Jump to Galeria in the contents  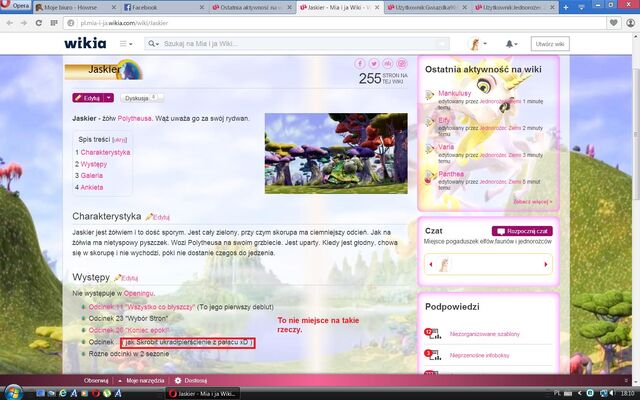tap(91, 176)
